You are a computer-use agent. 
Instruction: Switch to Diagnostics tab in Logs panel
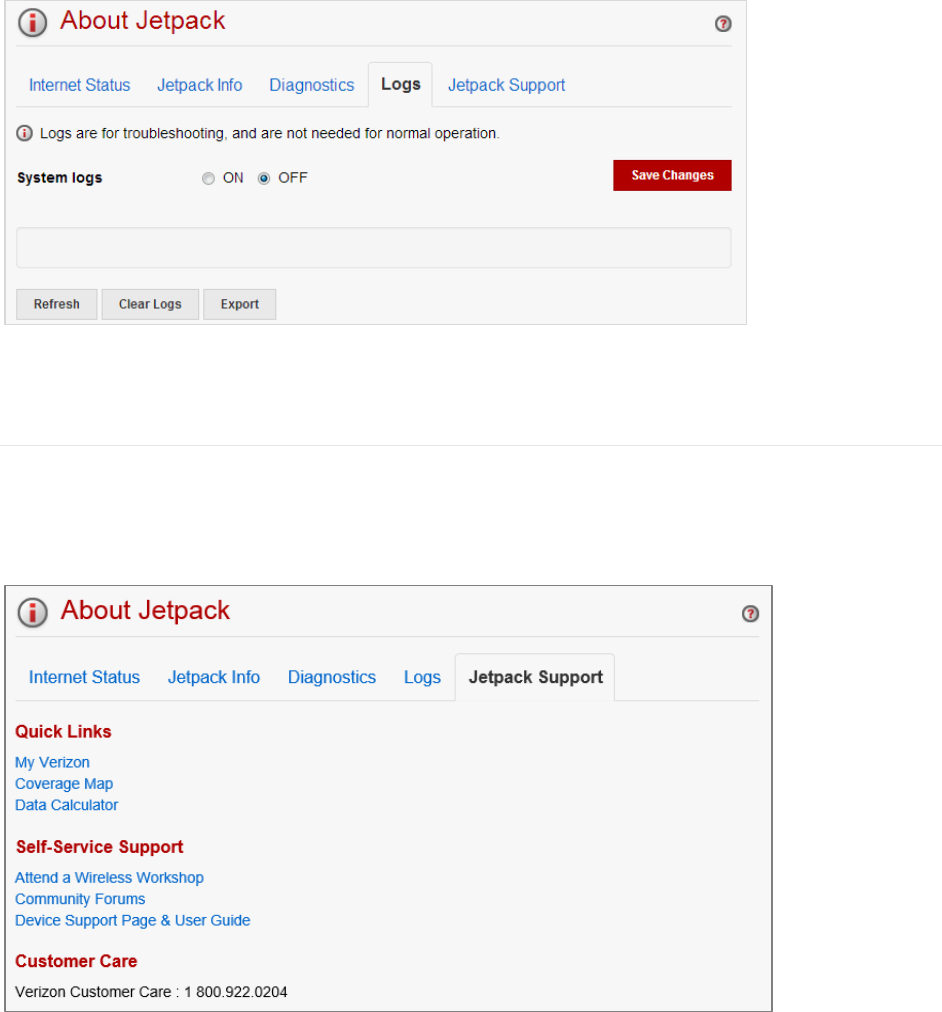(x=312, y=85)
